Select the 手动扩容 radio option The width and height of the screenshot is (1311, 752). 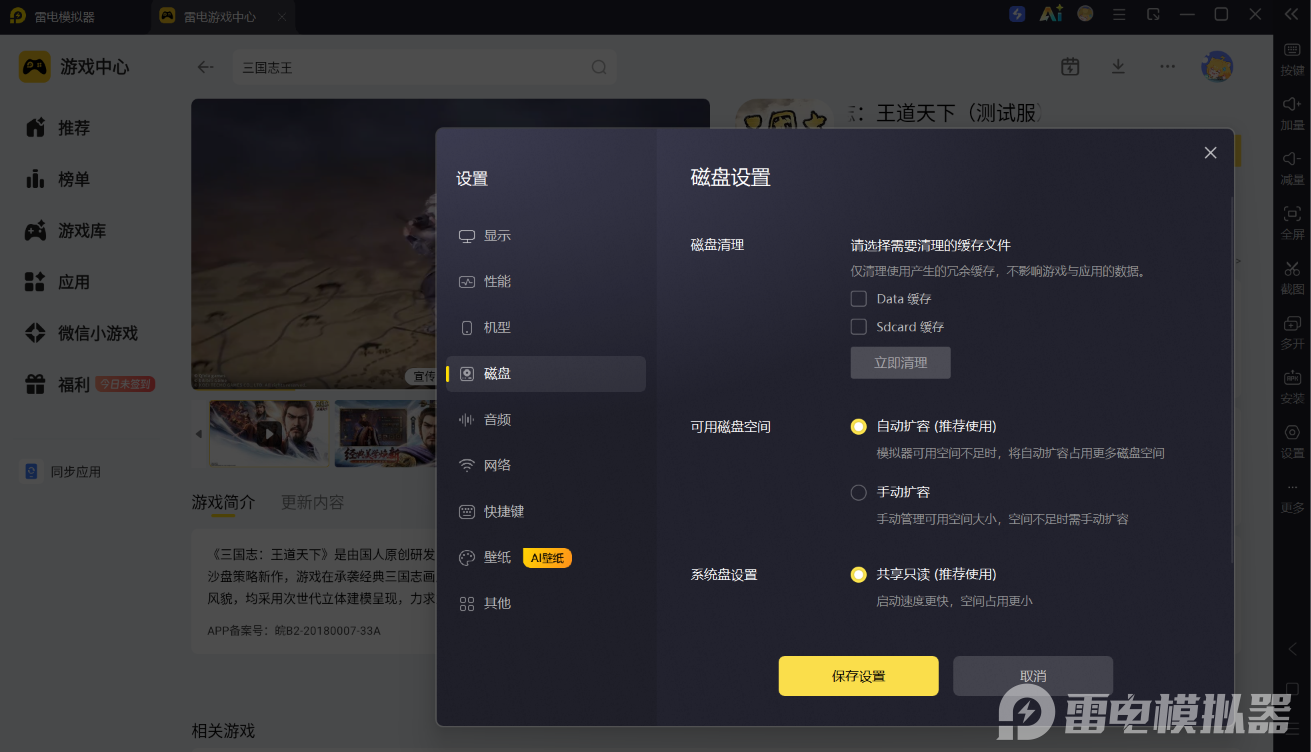point(858,493)
